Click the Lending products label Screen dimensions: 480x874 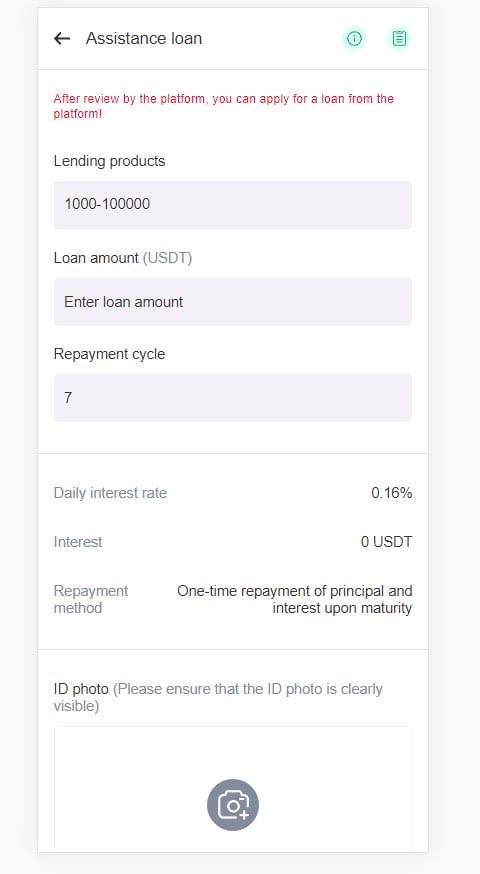click(x=109, y=161)
